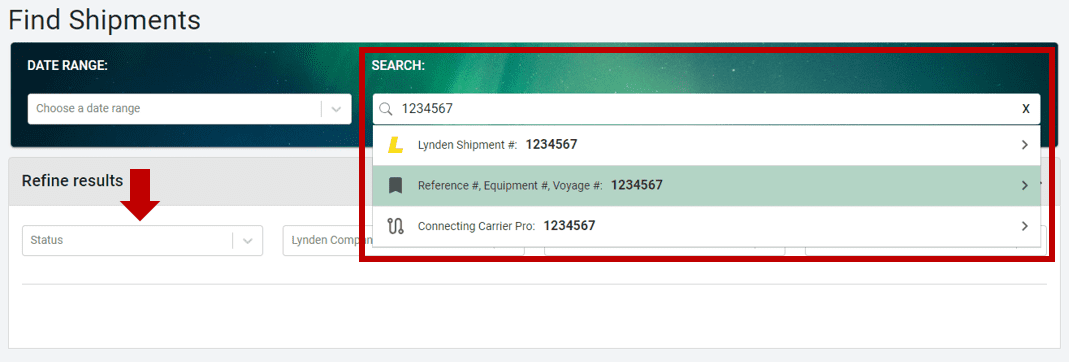The width and height of the screenshot is (1069, 362).
Task: Click the Connecting Carrier route icon
Action: coord(395,226)
